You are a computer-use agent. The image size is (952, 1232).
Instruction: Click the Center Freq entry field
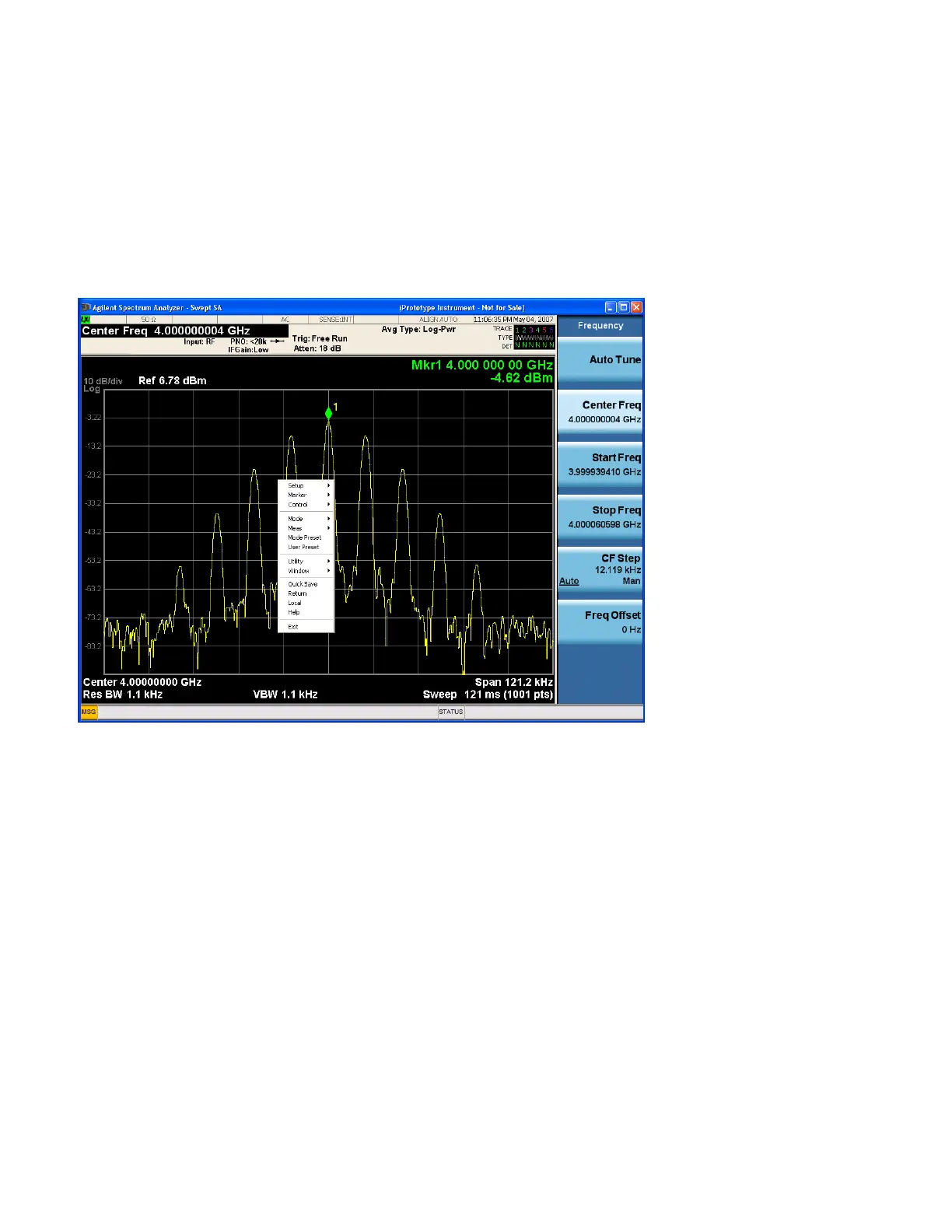[x=184, y=331]
